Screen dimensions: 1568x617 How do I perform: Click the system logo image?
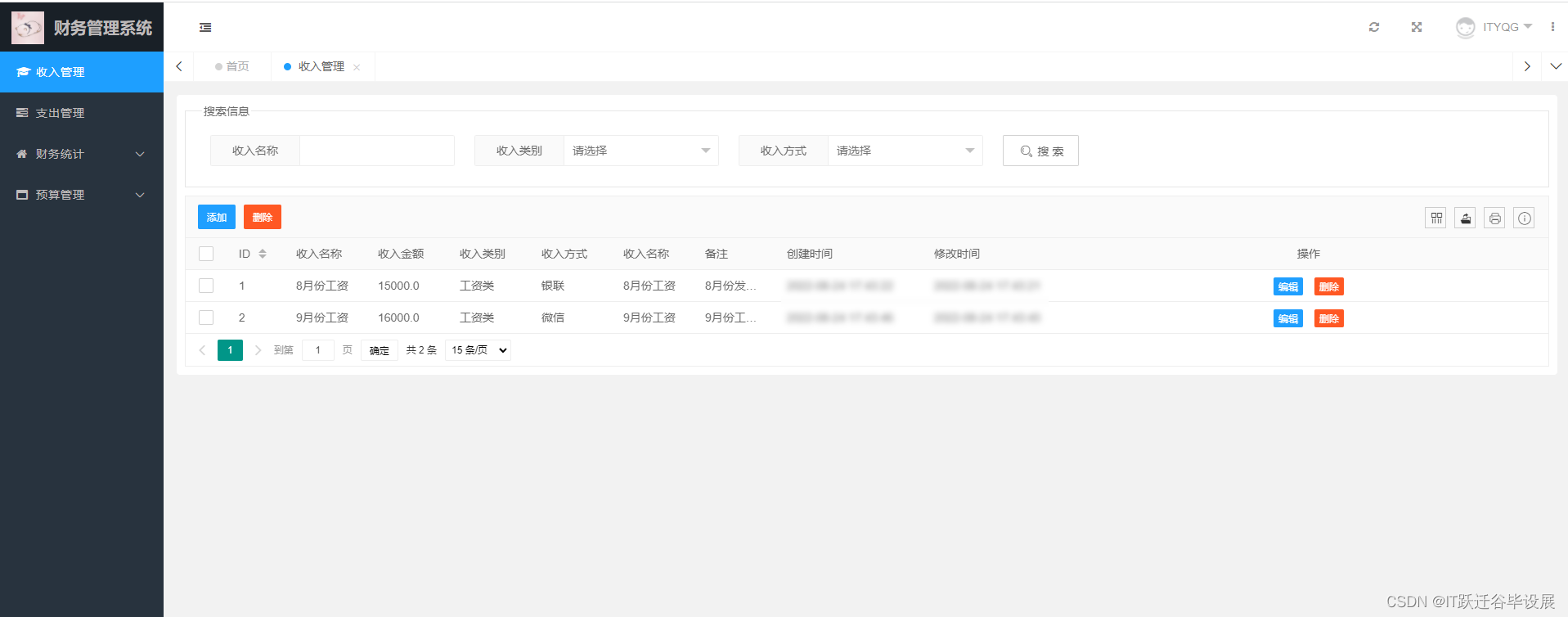(28, 28)
